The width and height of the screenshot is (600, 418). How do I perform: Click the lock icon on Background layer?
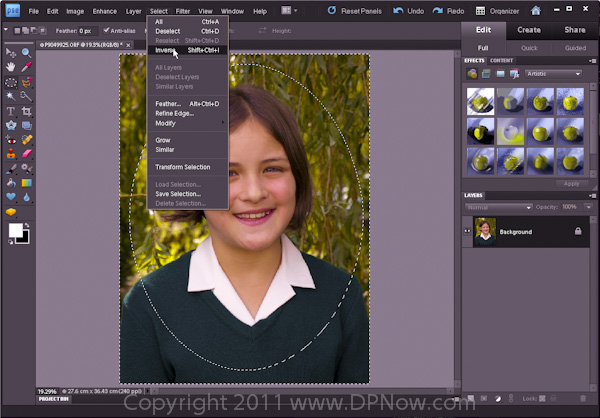(x=578, y=232)
